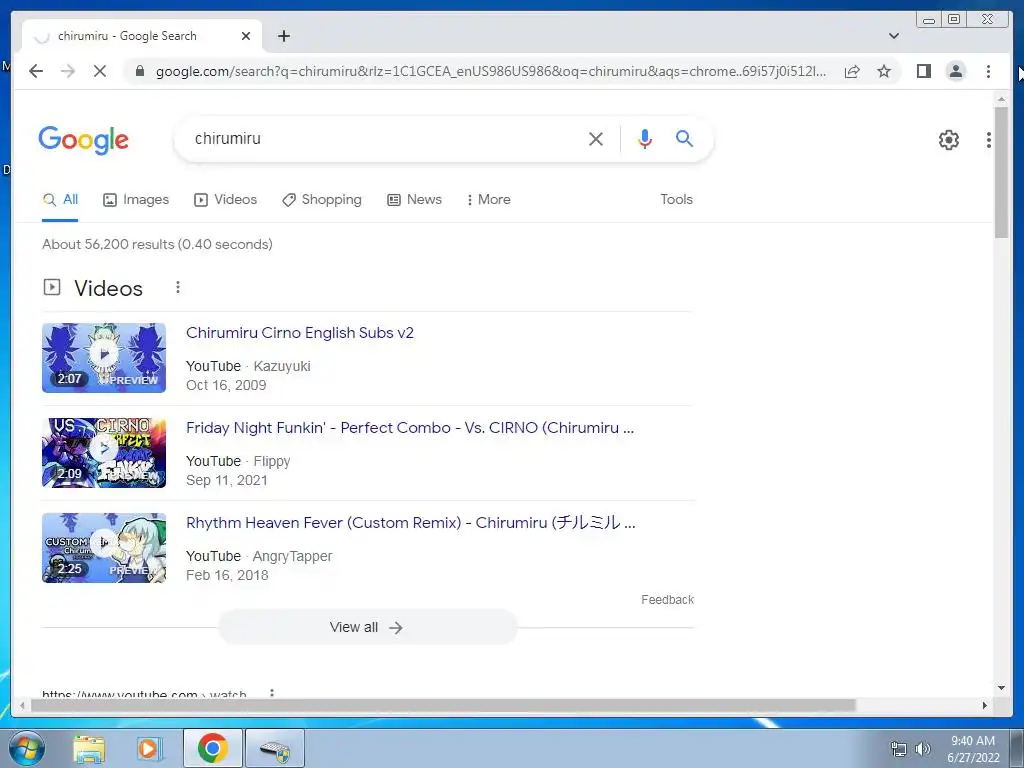Click the scroll down arrow
This screenshot has height=768, width=1024.
pyautogui.click(x=1001, y=688)
